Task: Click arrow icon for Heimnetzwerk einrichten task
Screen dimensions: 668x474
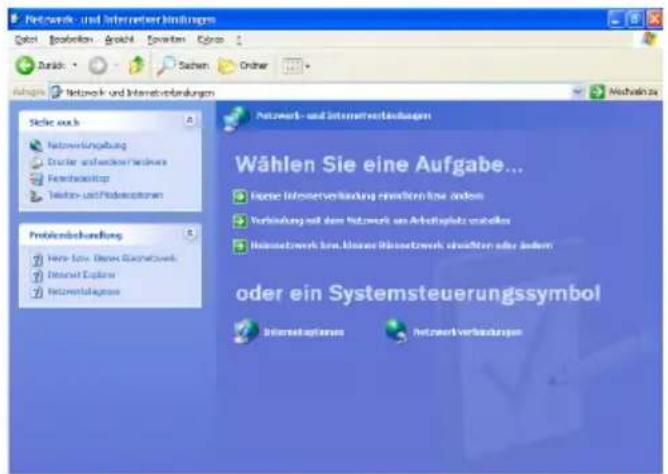Action: click(x=240, y=246)
